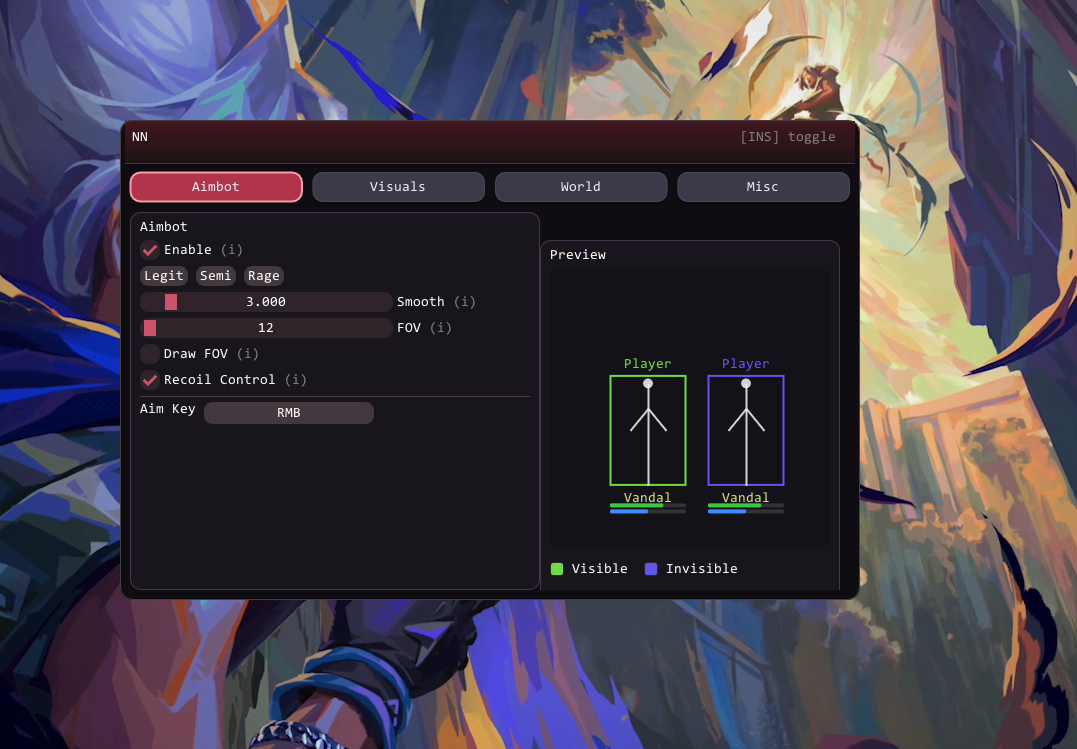The width and height of the screenshot is (1077, 749).
Task: Switch to the Visuals tab
Action: pyautogui.click(x=398, y=187)
